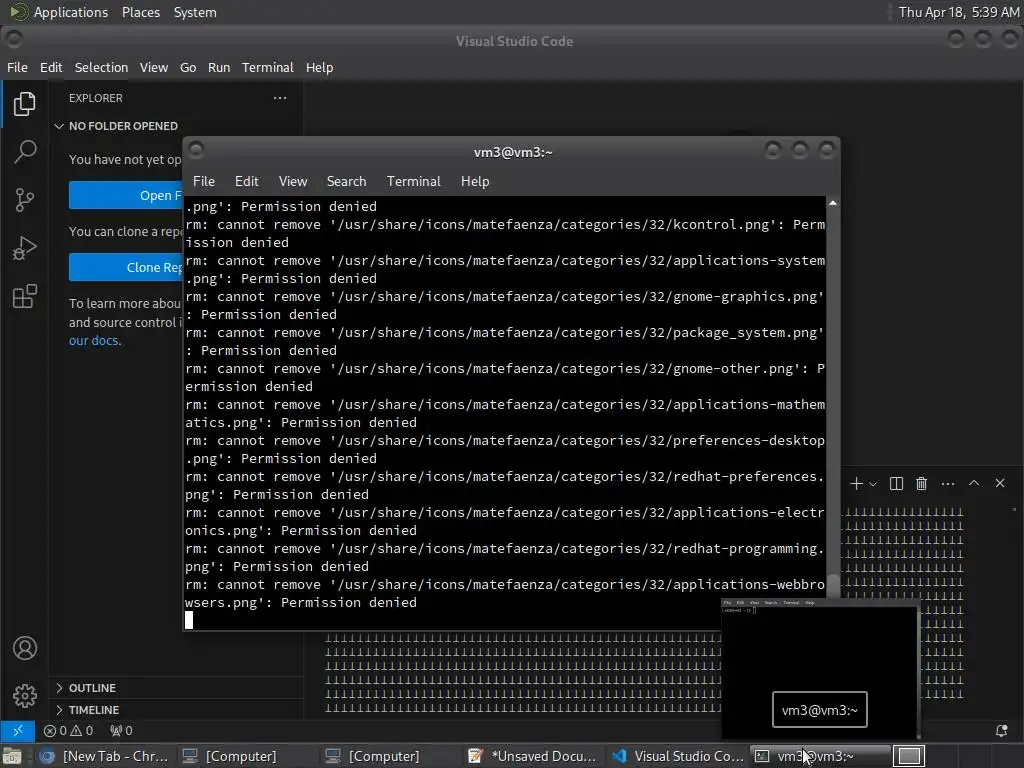
Task: Open VS Code Terminal menu
Action: (x=268, y=67)
